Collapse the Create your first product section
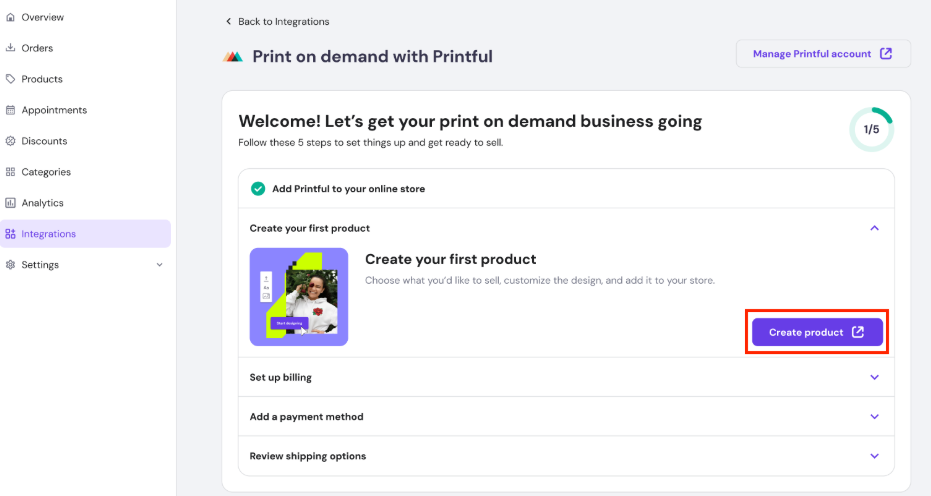The height and width of the screenshot is (496, 931). (x=874, y=228)
